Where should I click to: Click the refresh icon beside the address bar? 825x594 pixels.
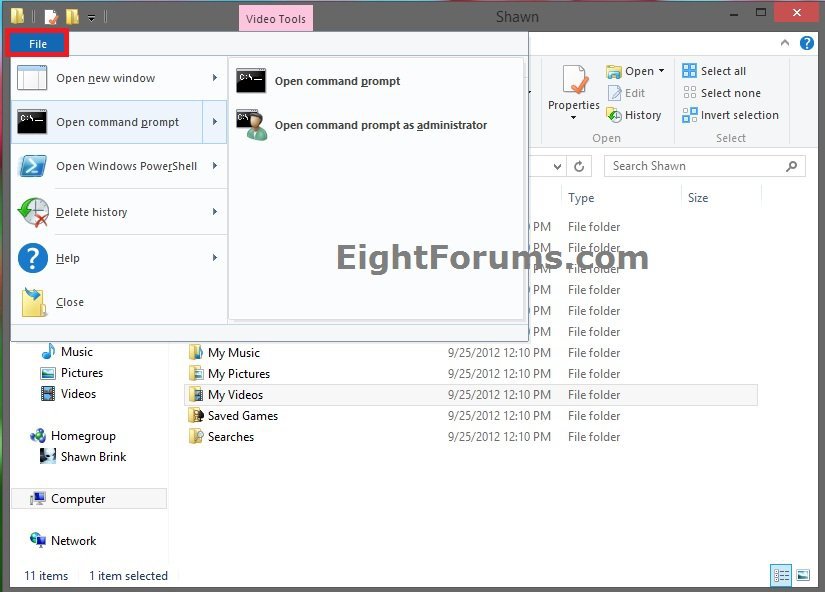[580, 166]
